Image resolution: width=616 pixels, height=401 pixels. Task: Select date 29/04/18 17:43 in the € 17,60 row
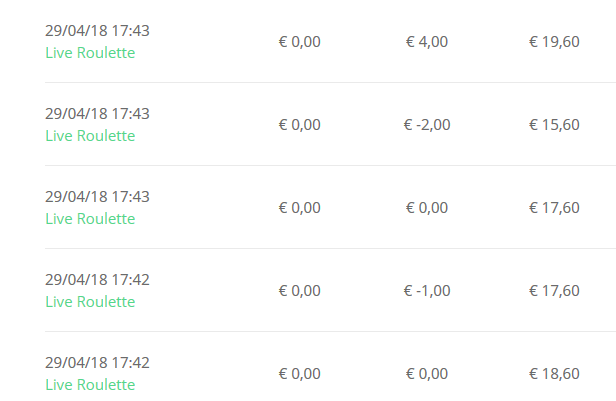click(x=97, y=196)
